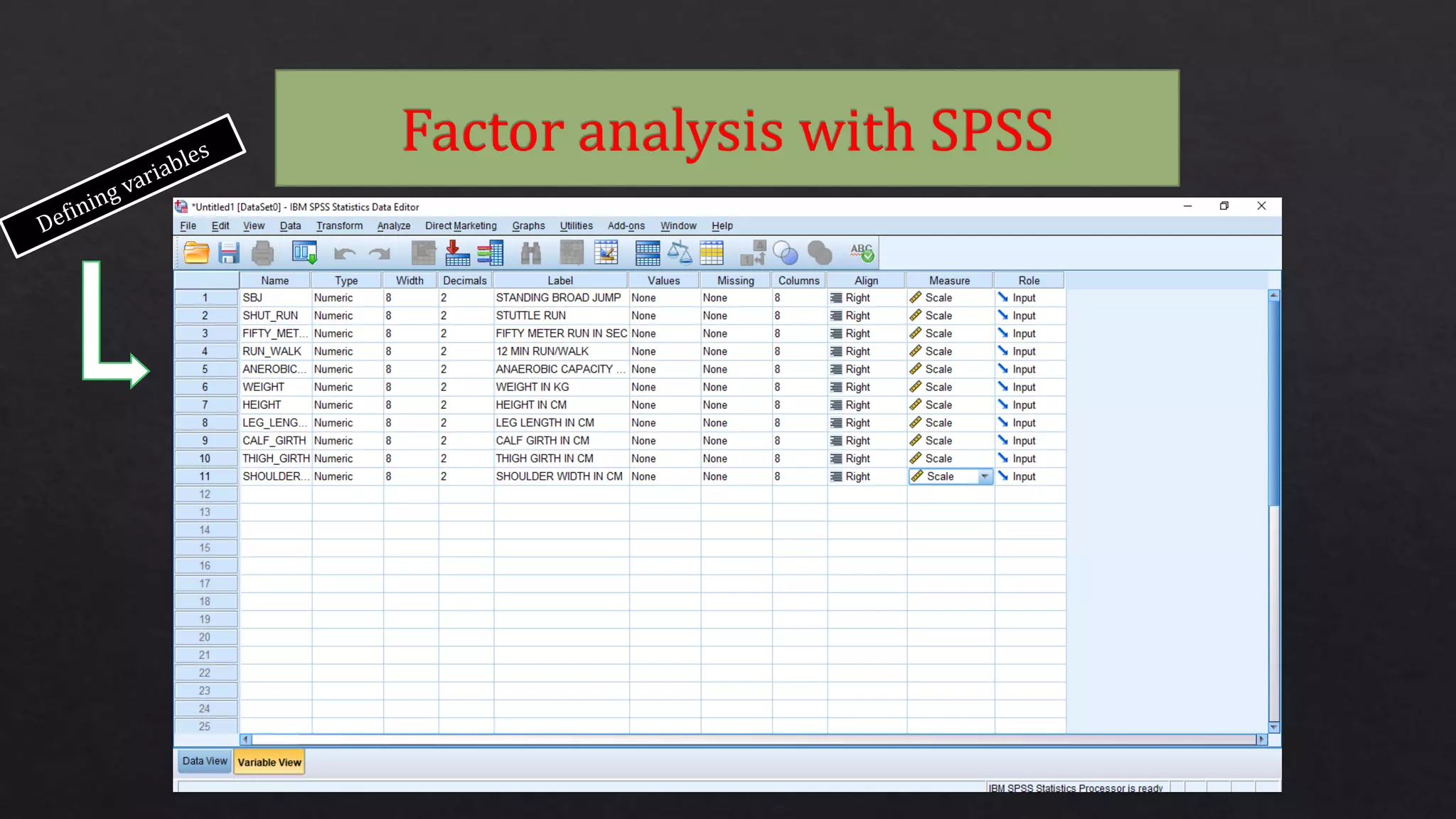Open the Measure dropdown for SHOULDER row
Viewport: 1456px width, 819px height.
[985, 477]
